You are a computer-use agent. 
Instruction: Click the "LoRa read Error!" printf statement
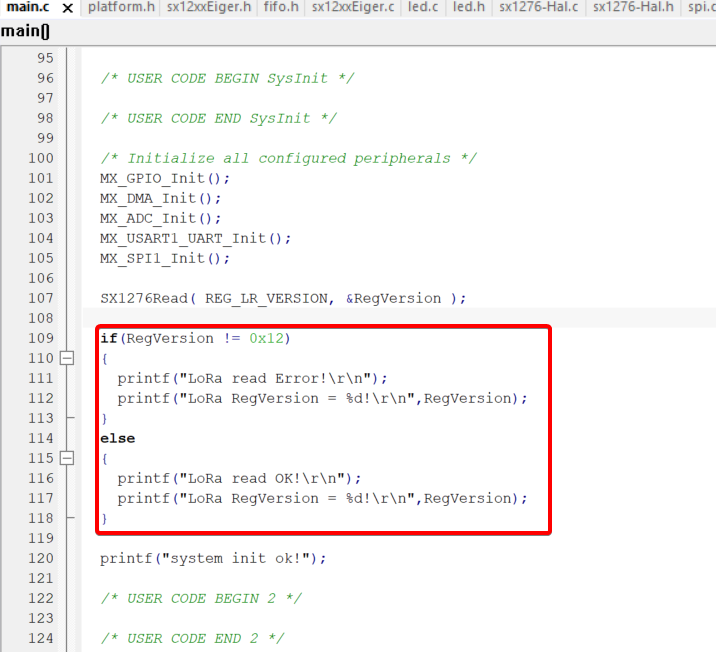tap(251, 378)
